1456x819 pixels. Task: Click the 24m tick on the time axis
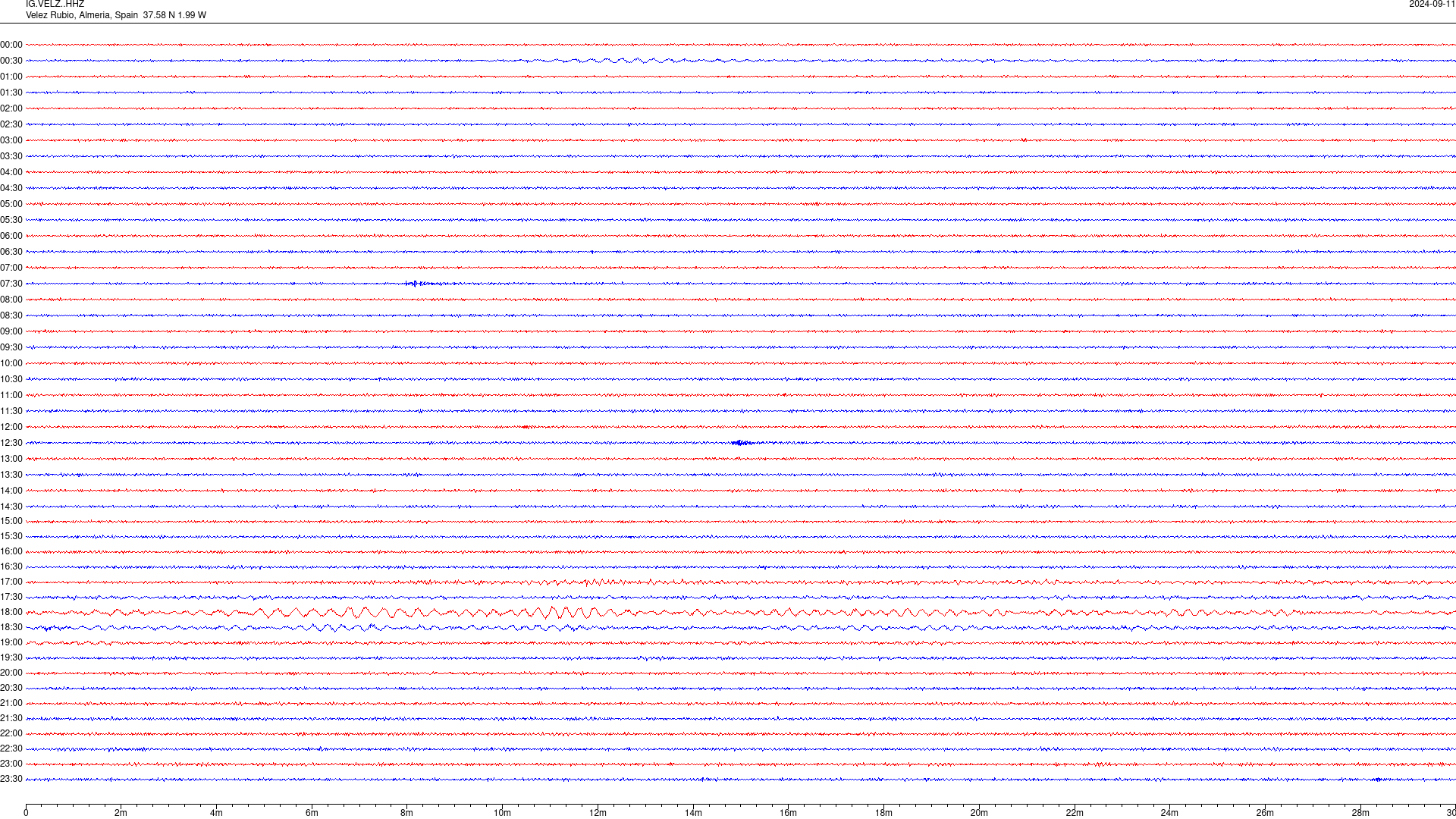tap(1169, 813)
